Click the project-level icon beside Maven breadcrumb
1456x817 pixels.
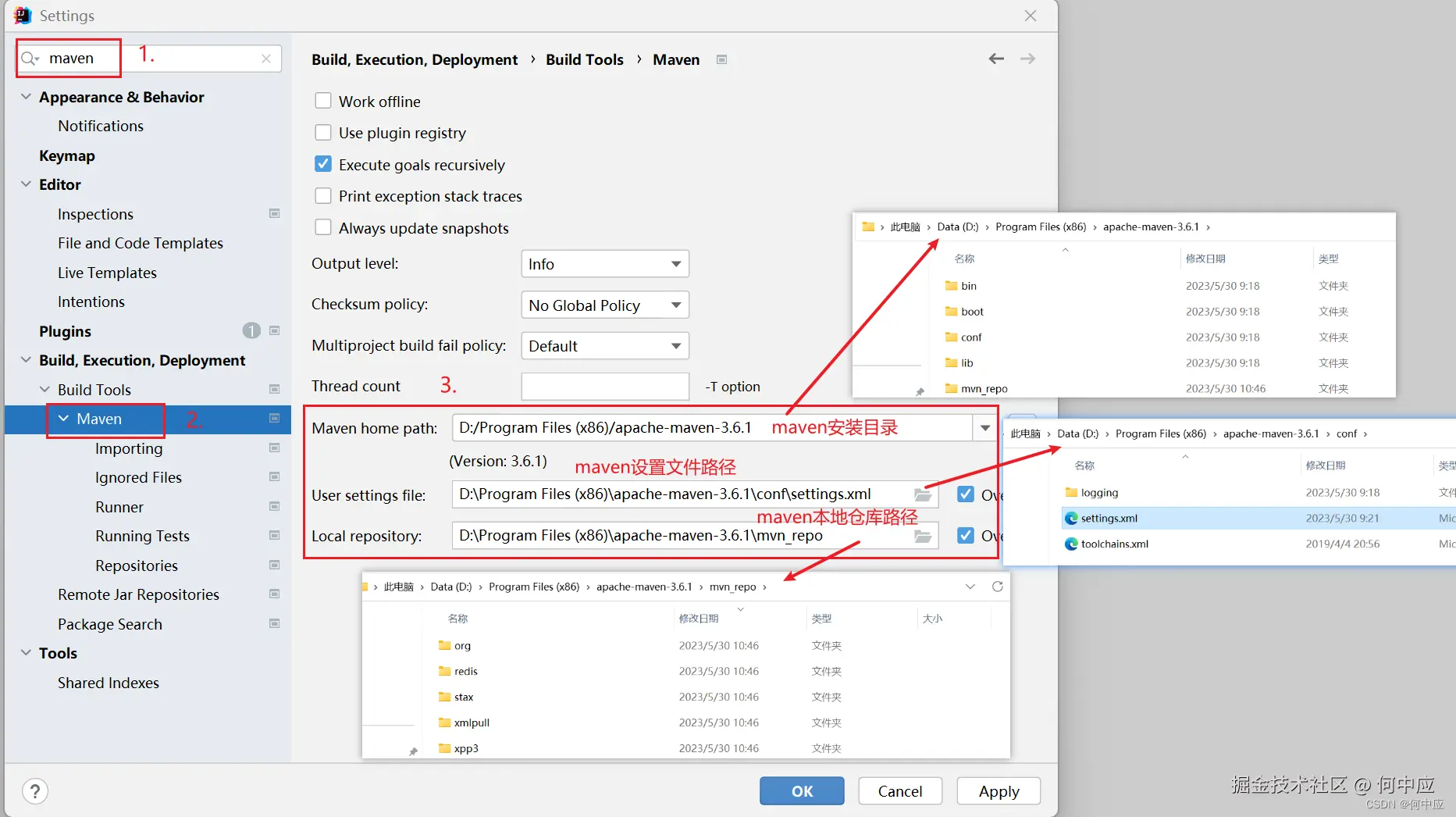[x=722, y=59]
